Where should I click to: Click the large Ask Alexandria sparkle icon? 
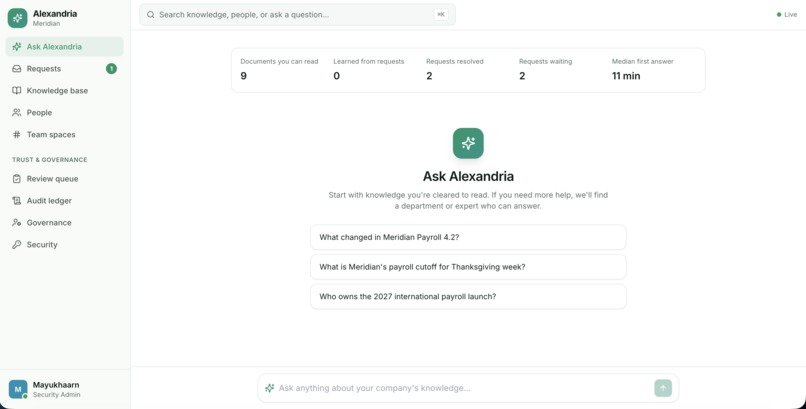click(x=468, y=143)
